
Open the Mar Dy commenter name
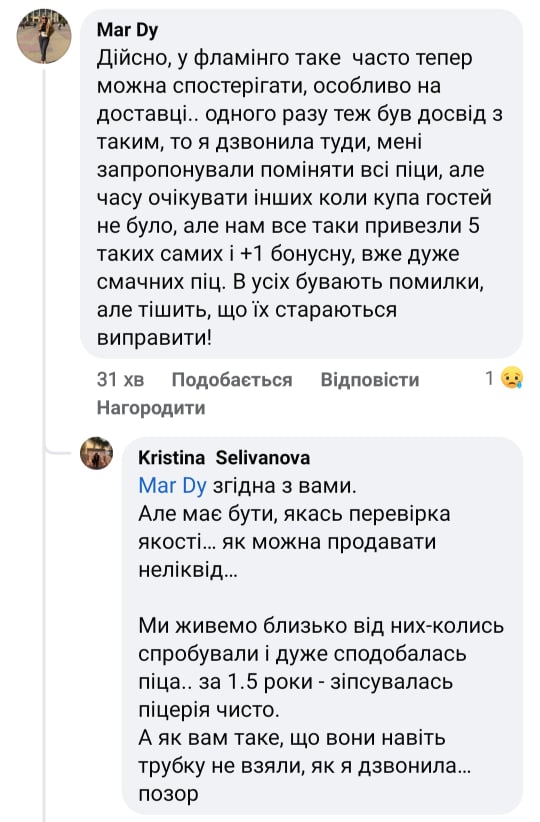[127, 30]
